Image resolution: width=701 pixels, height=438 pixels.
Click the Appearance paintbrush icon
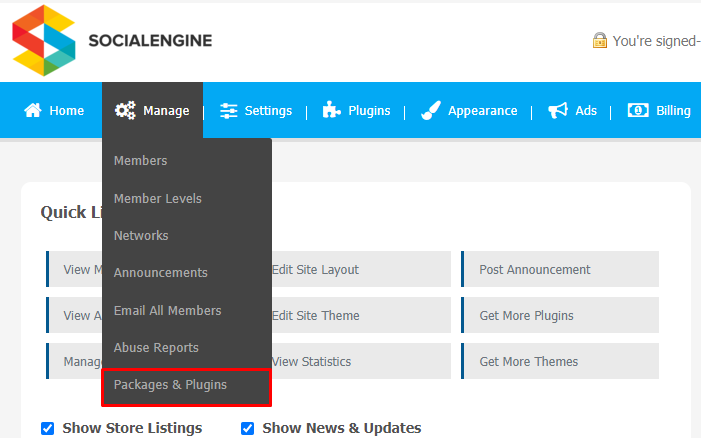pyautogui.click(x=431, y=110)
